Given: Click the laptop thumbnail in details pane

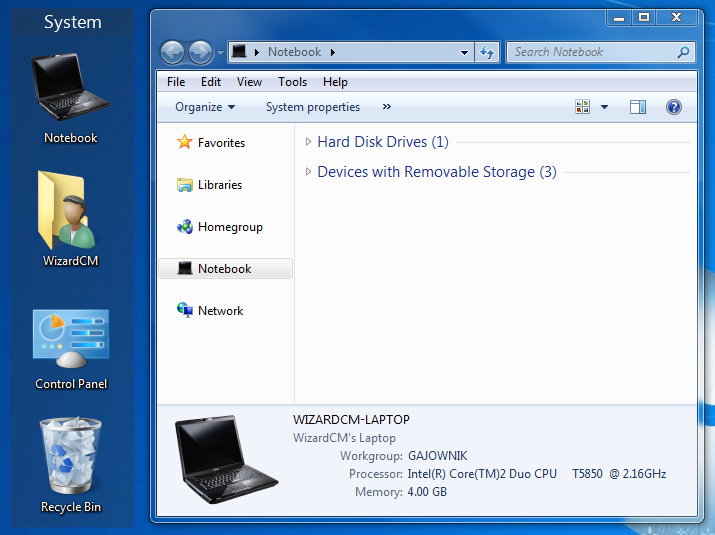Looking at the screenshot, I should coord(226,459).
